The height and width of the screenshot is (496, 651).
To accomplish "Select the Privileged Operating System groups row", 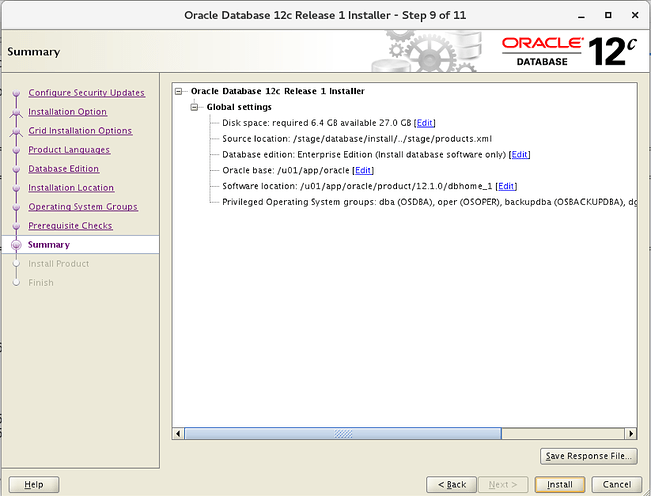I will tap(429, 202).
